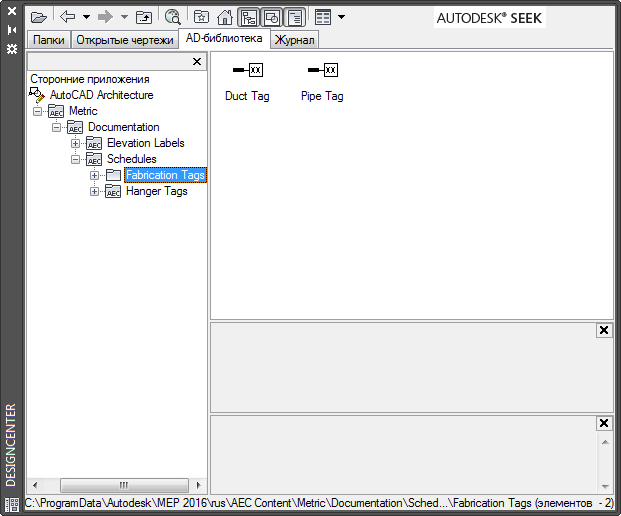Collapse the Documentation node

pos(57,127)
